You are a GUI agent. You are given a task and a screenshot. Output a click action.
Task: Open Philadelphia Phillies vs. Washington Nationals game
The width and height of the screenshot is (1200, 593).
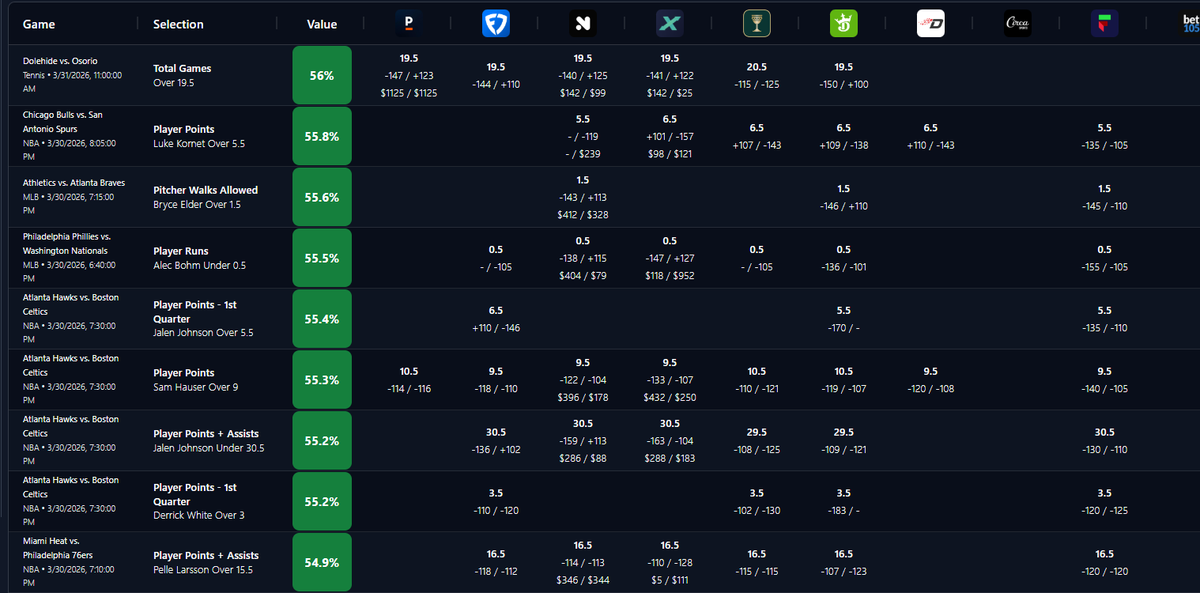67,244
